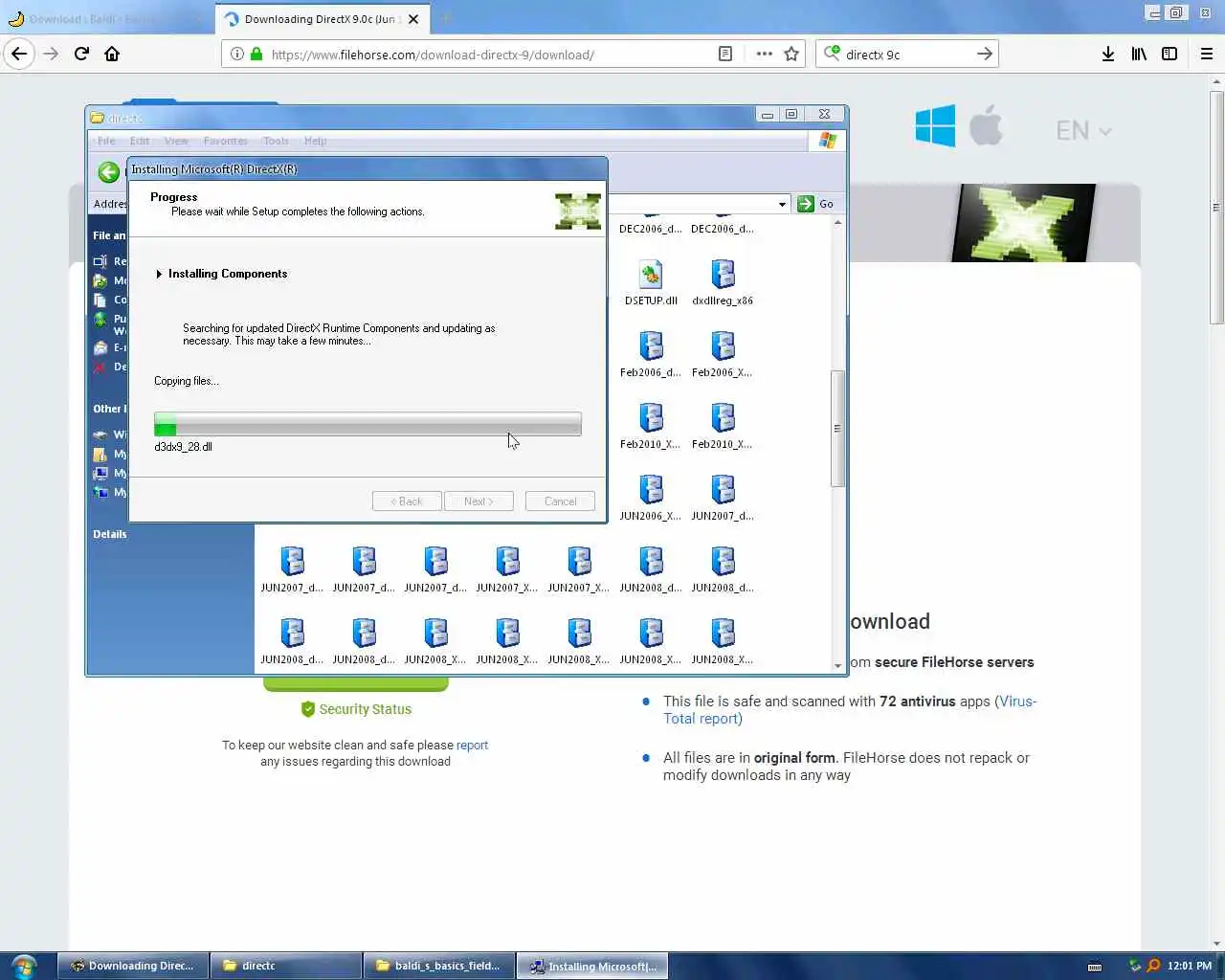Click envelope e-mail task icon in sidebar
The image size is (1225, 980).
100,347
